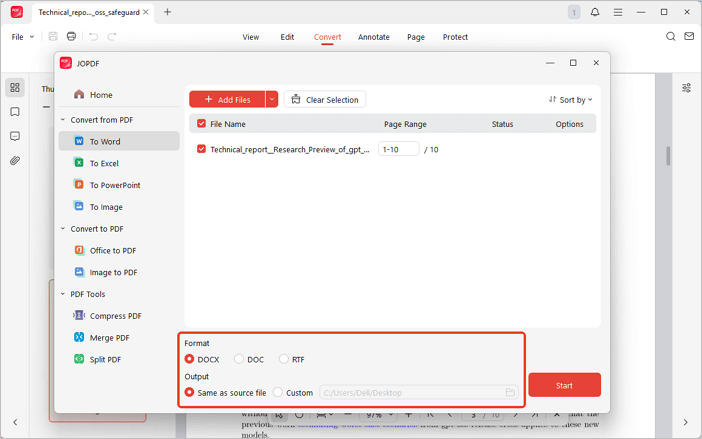
Task: Click the Page Range column header
Action: coord(405,124)
